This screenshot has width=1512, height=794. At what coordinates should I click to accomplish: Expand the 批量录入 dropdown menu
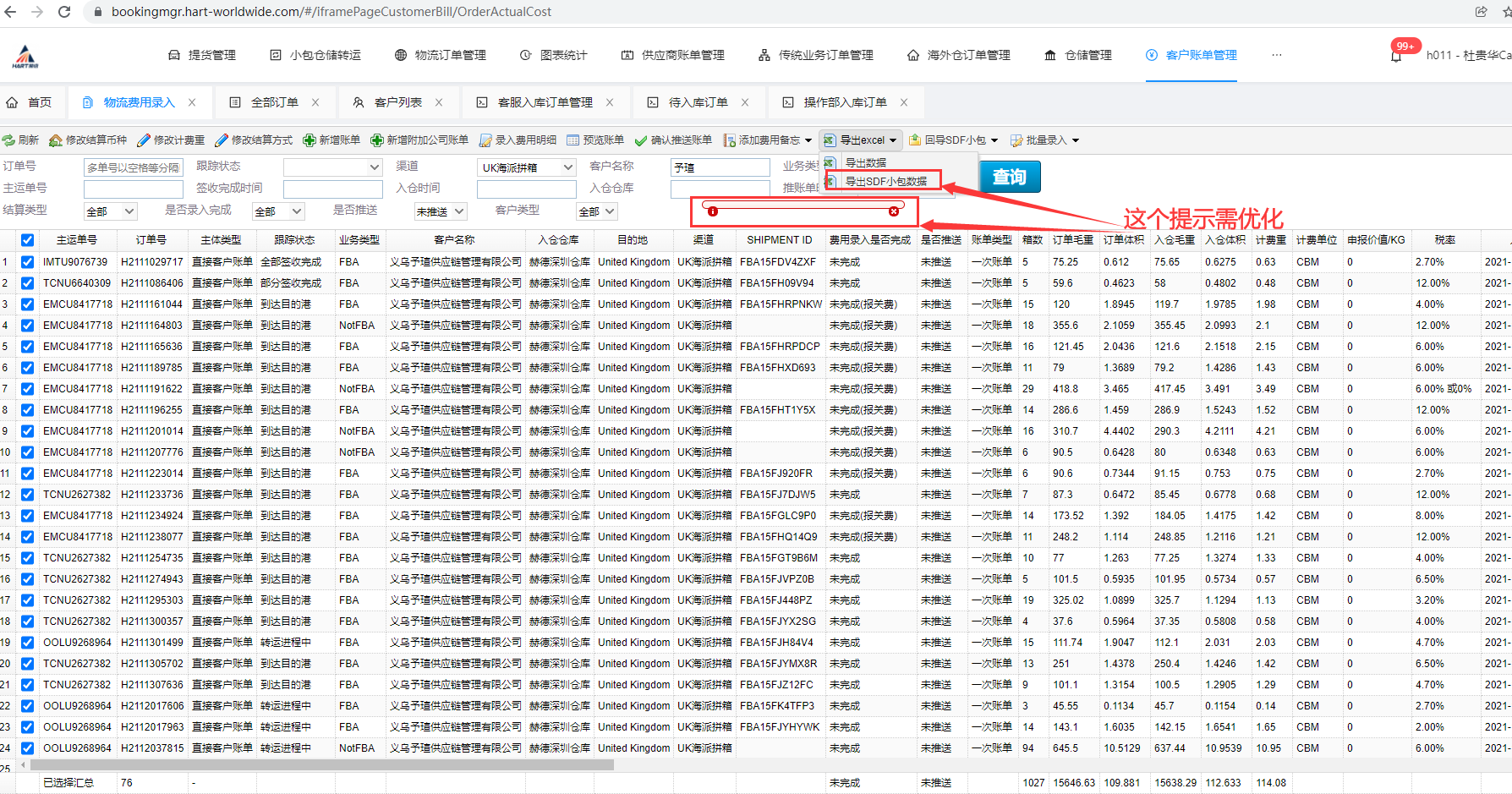point(1076,140)
